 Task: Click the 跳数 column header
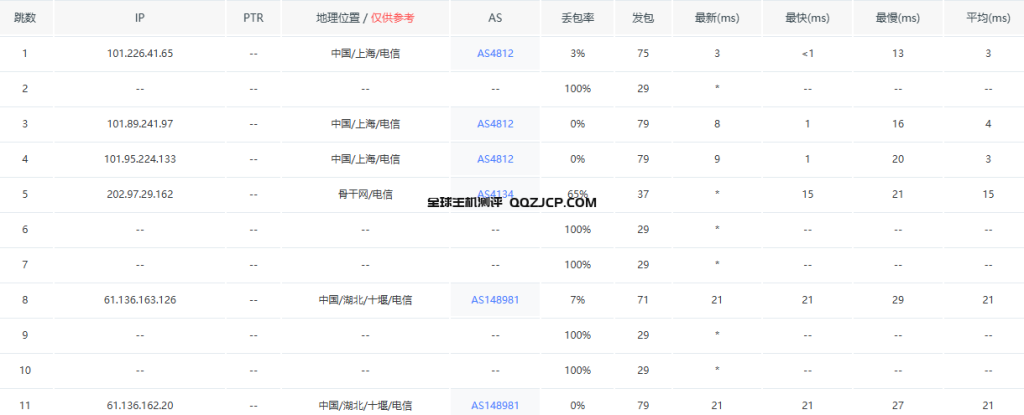[25, 18]
